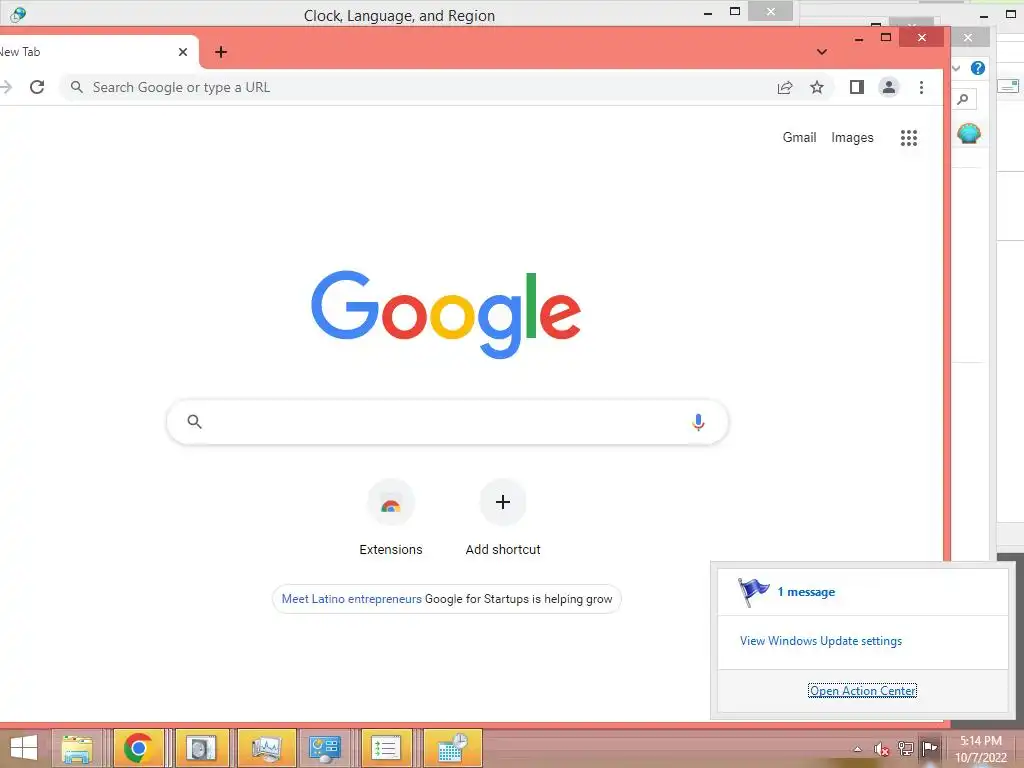Start voice search with microphone icon
The width and height of the screenshot is (1024, 768).
point(698,422)
